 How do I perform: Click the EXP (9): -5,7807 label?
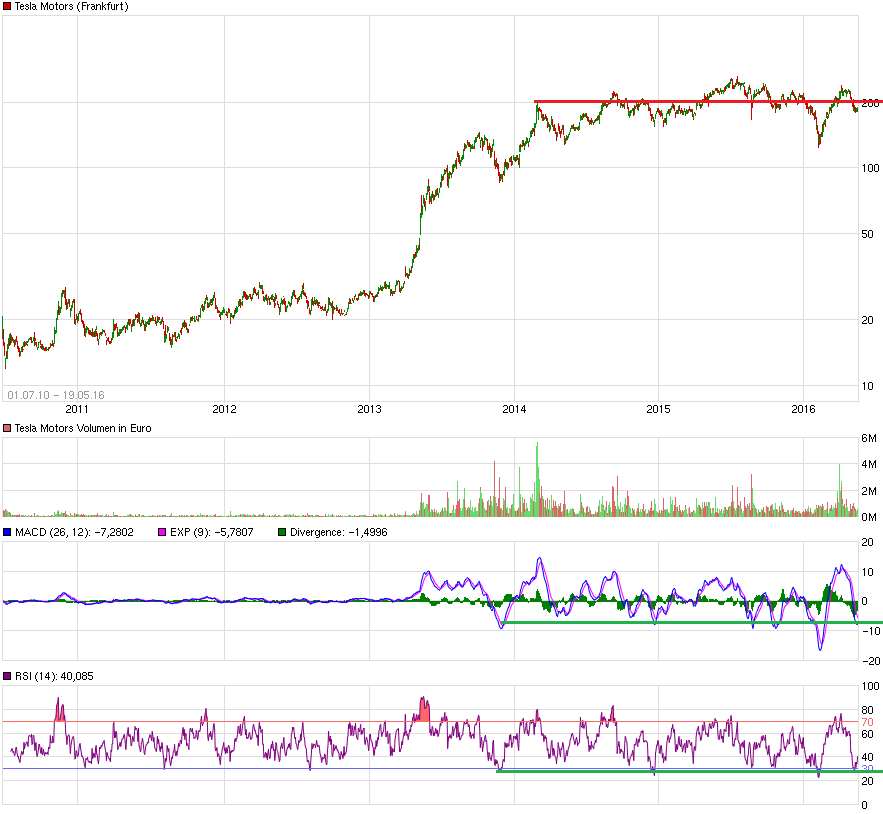coord(212,532)
